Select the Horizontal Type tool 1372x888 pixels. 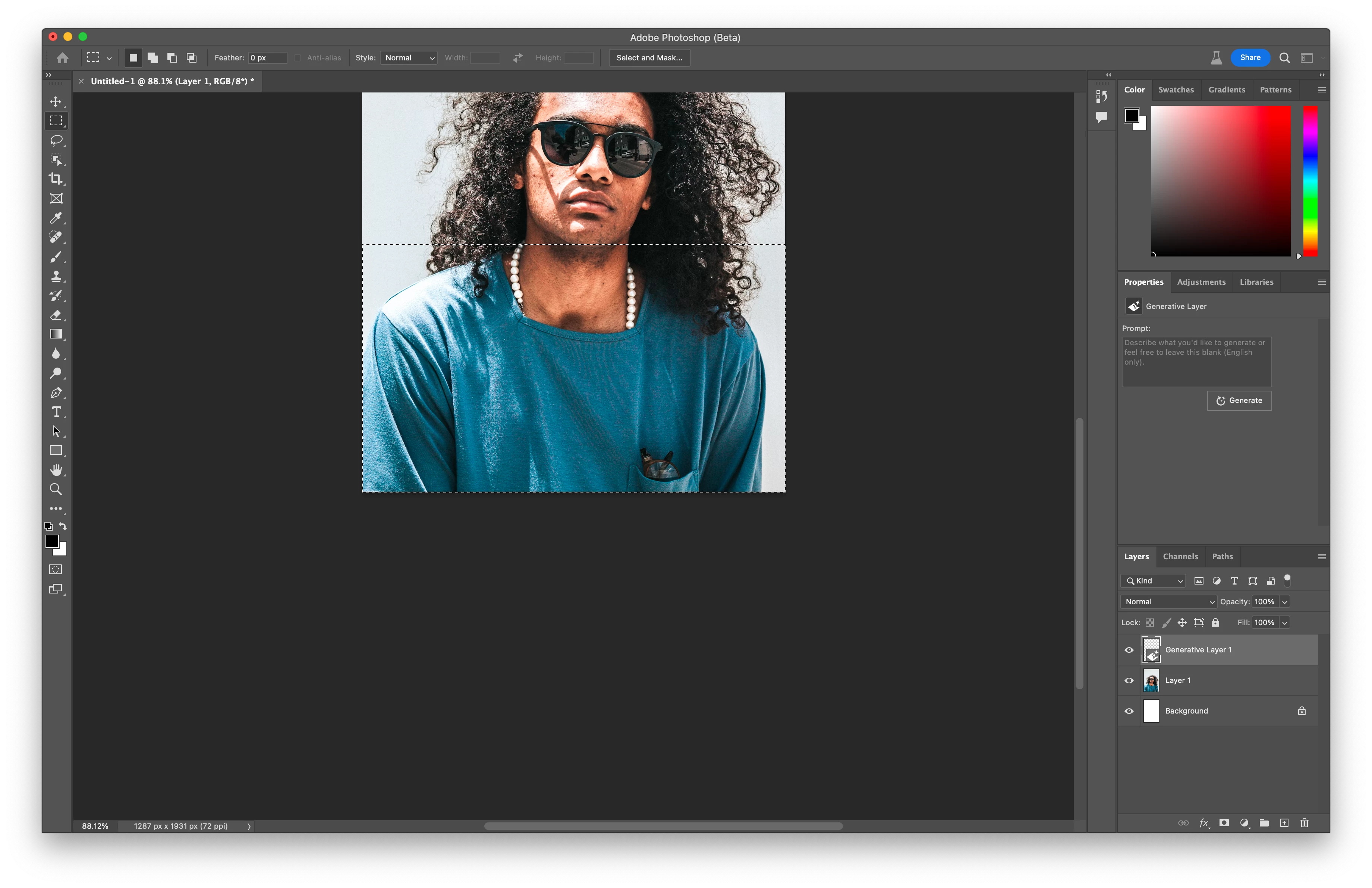pyautogui.click(x=56, y=412)
